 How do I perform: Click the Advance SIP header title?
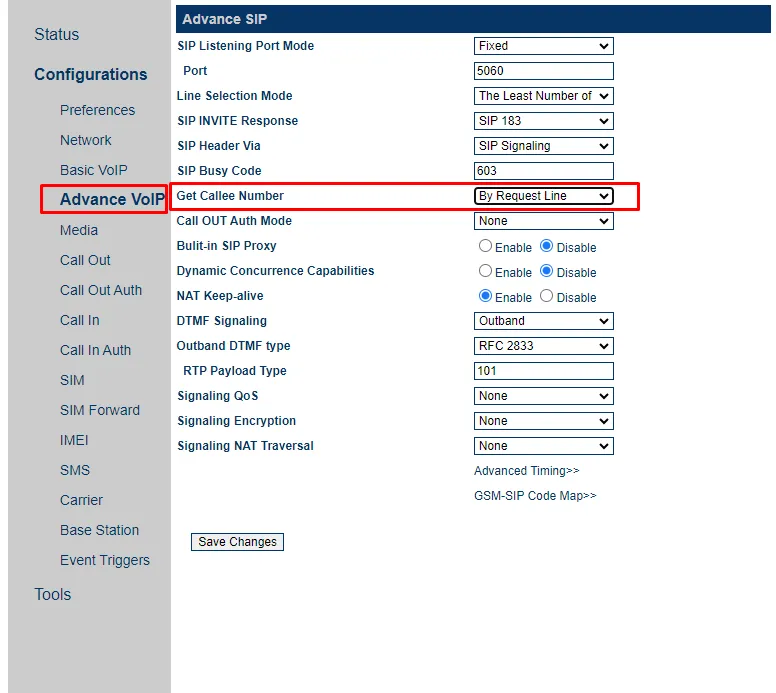pos(225,19)
